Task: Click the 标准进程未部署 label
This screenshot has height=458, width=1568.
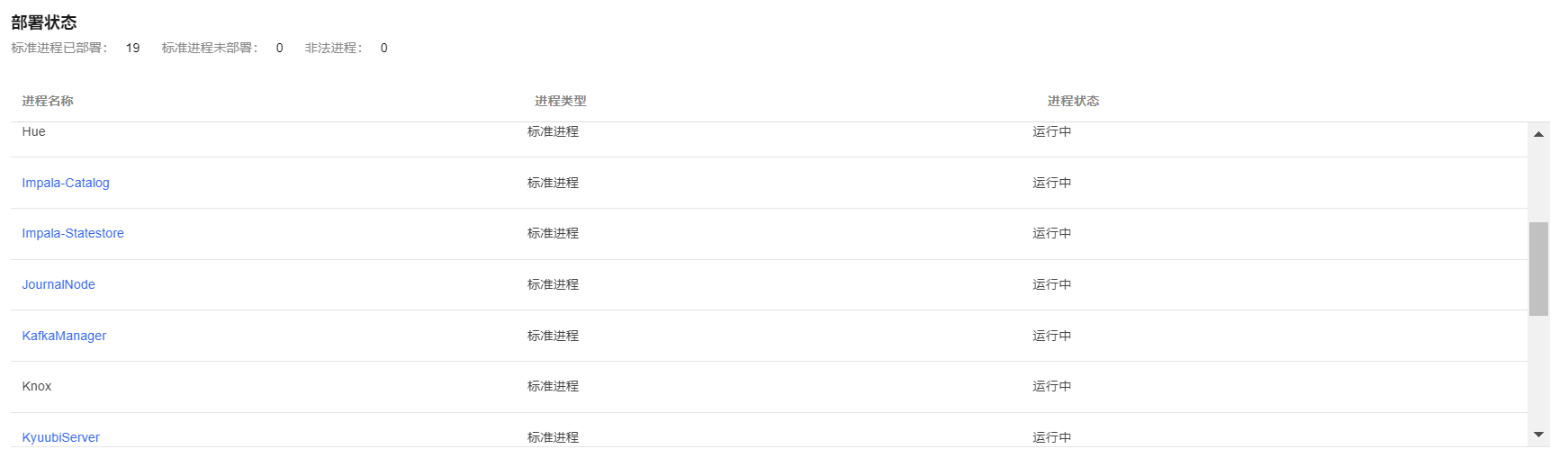Action: pyautogui.click(x=209, y=48)
